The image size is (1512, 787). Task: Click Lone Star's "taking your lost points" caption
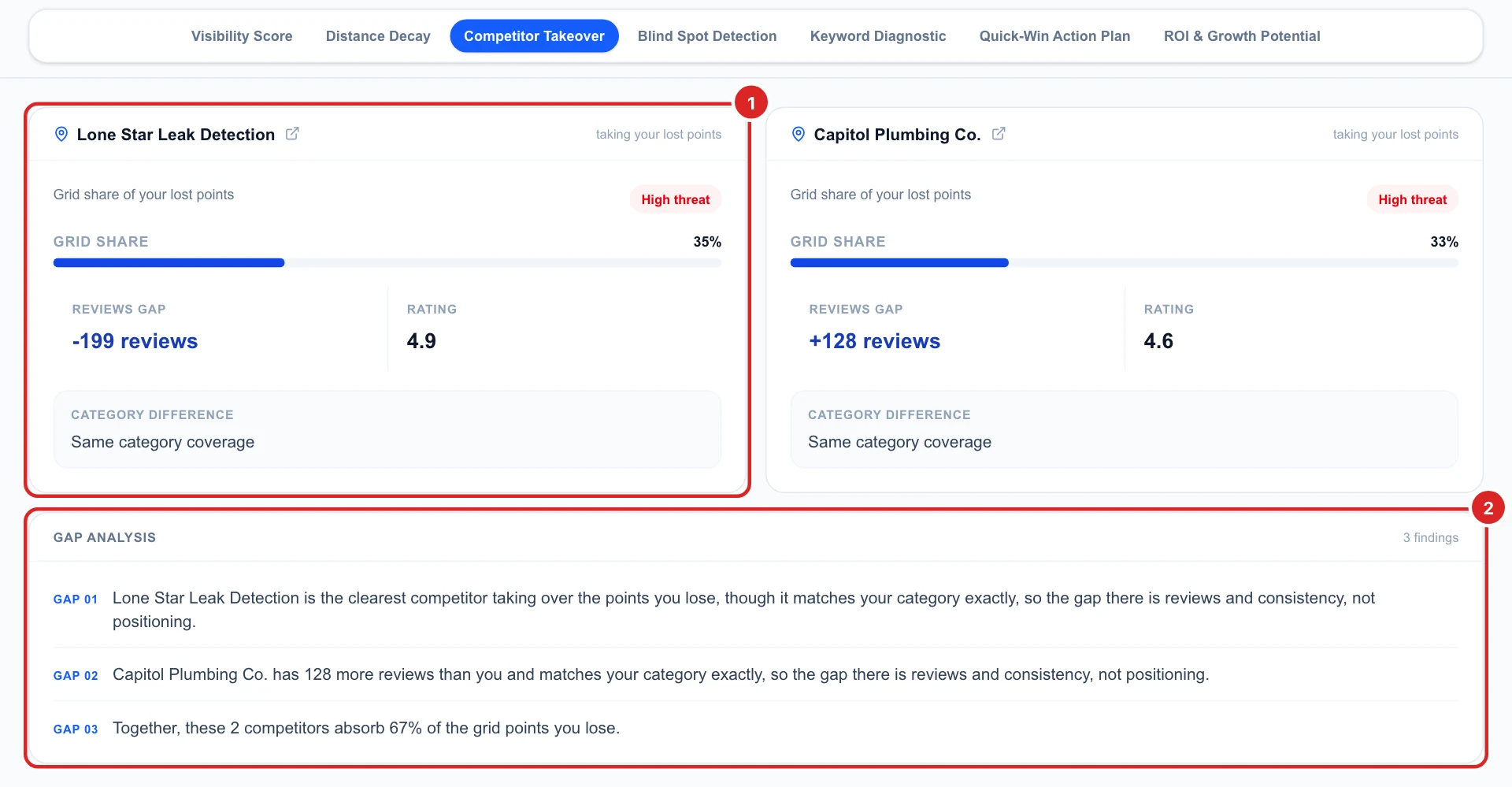pos(658,135)
